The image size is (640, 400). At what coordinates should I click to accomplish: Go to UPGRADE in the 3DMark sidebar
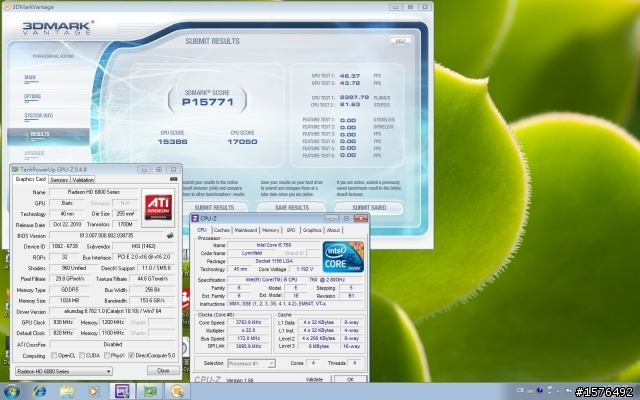34,153
